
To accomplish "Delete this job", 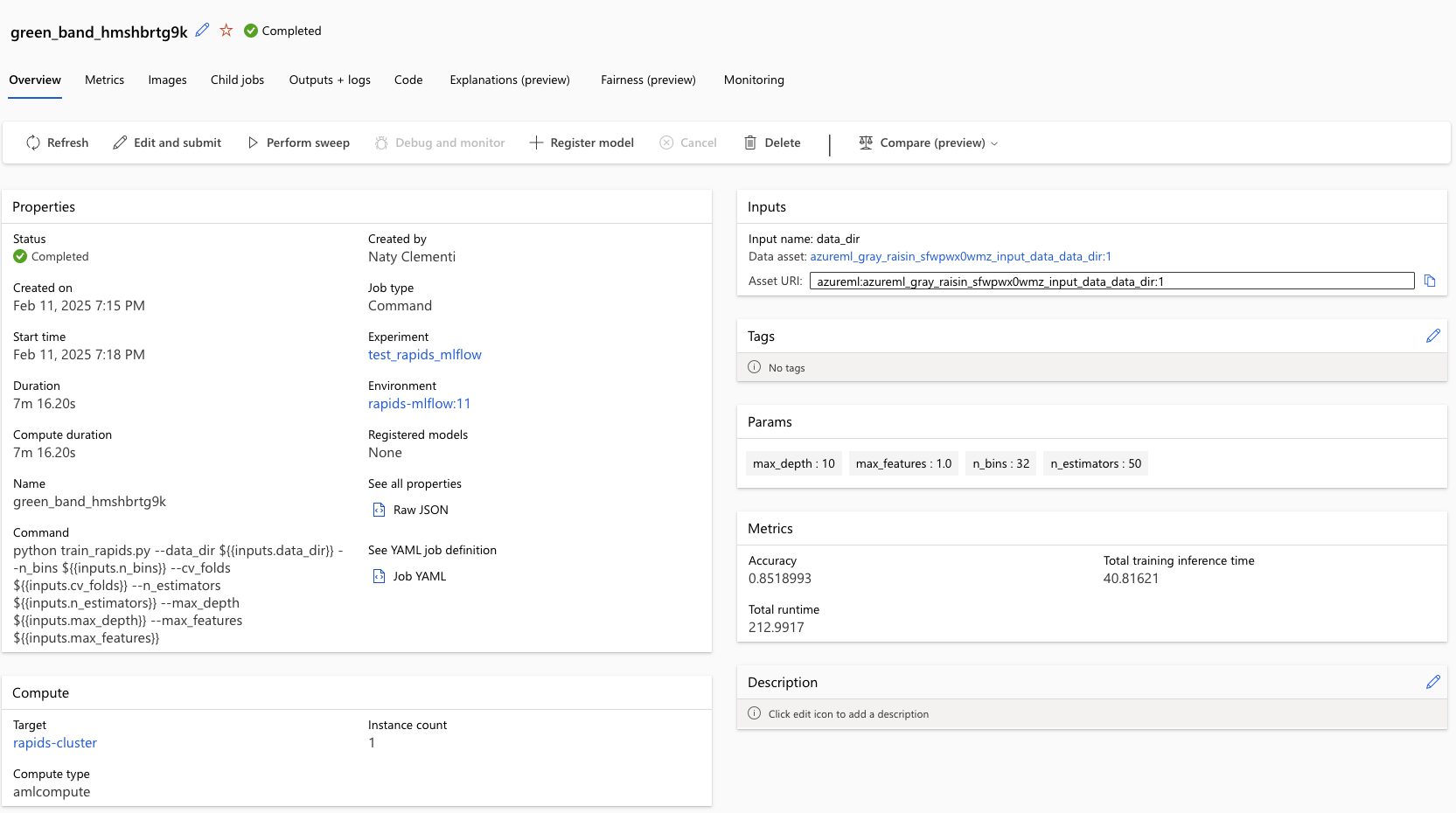I will click(x=772, y=142).
